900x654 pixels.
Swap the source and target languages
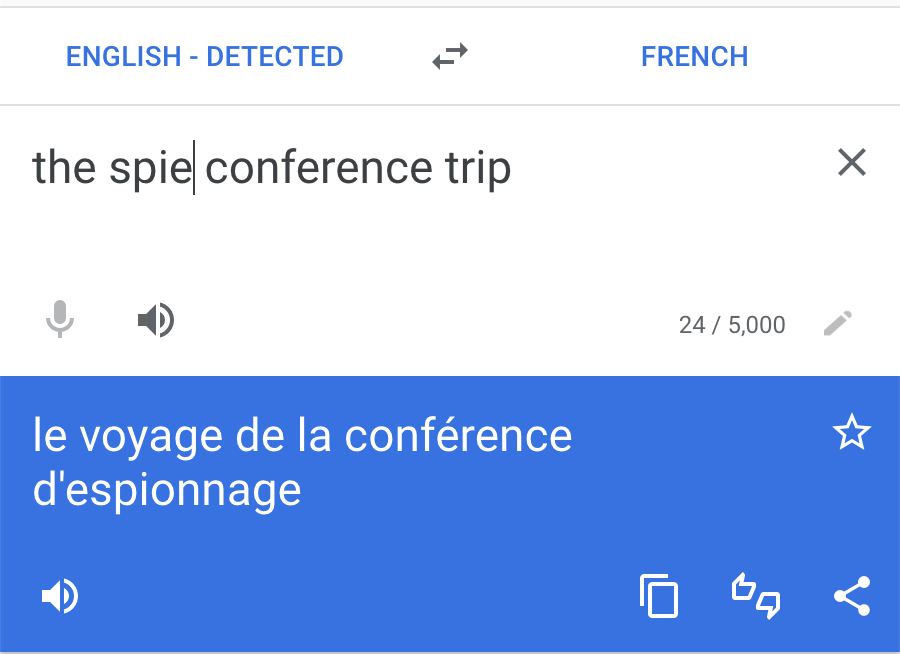(x=450, y=56)
